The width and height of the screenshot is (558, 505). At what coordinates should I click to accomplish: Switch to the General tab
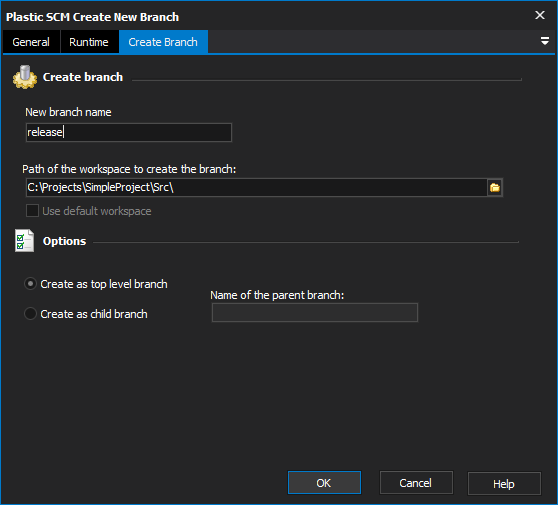click(x=31, y=42)
